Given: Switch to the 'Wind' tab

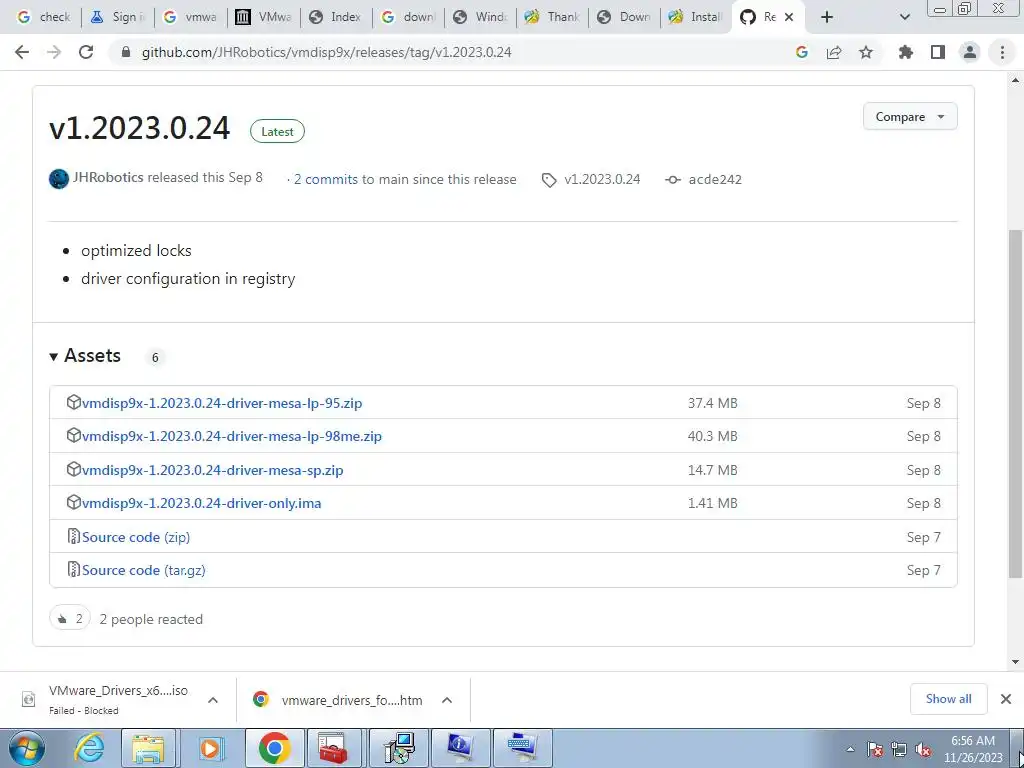Looking at the screenshot, I should click(481, 17).
